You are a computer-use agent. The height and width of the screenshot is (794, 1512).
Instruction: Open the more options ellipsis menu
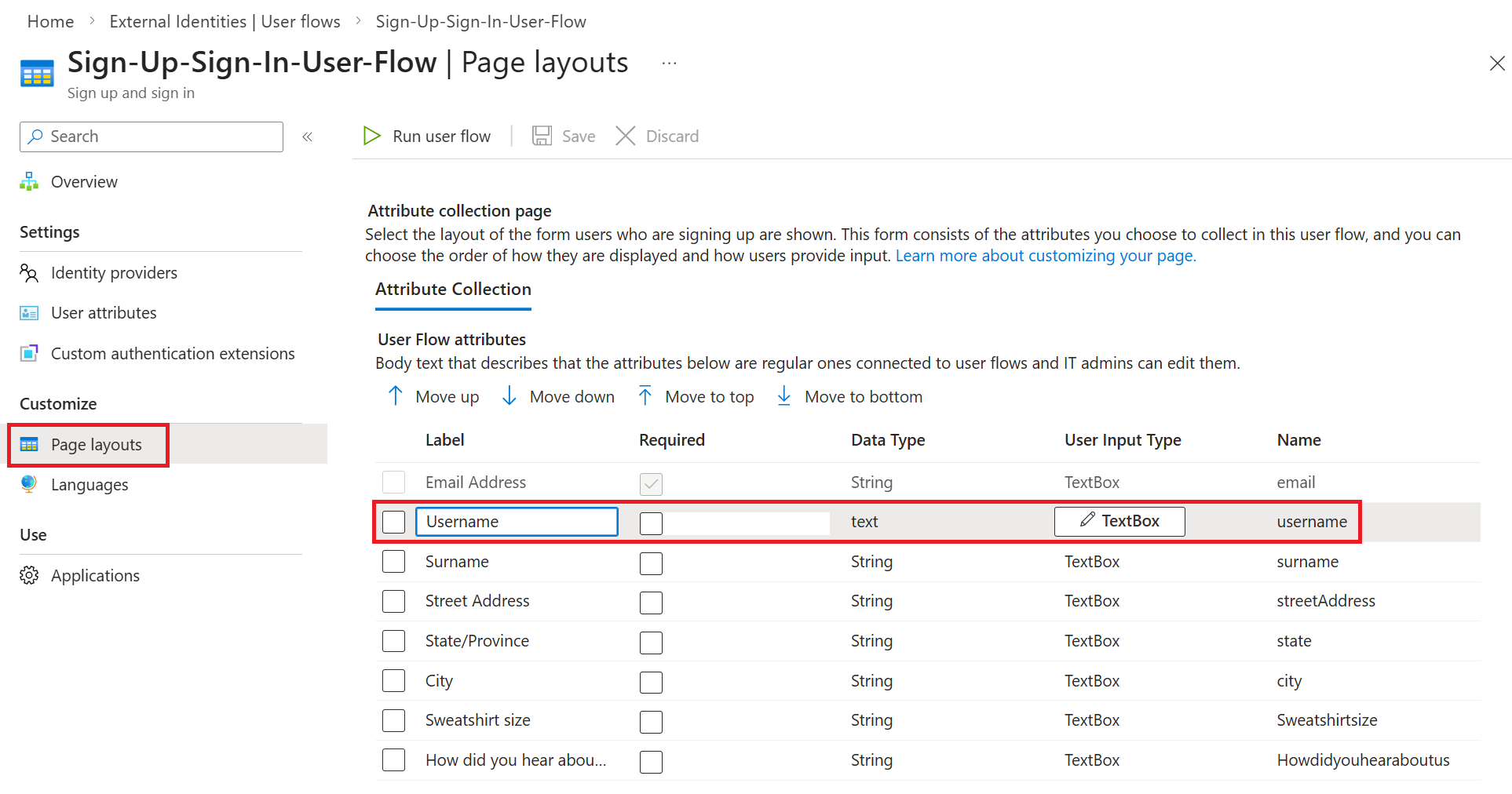tap(669, 64)
